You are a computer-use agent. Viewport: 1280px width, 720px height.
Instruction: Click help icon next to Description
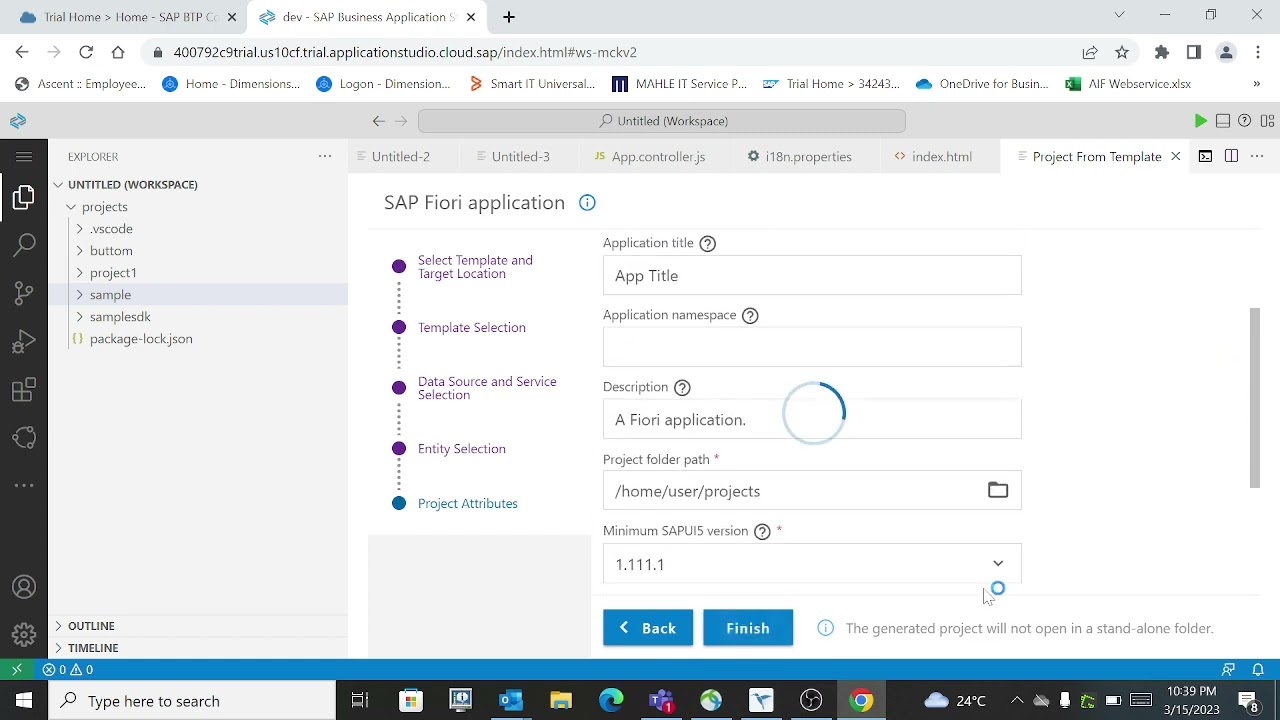(682, 387)
